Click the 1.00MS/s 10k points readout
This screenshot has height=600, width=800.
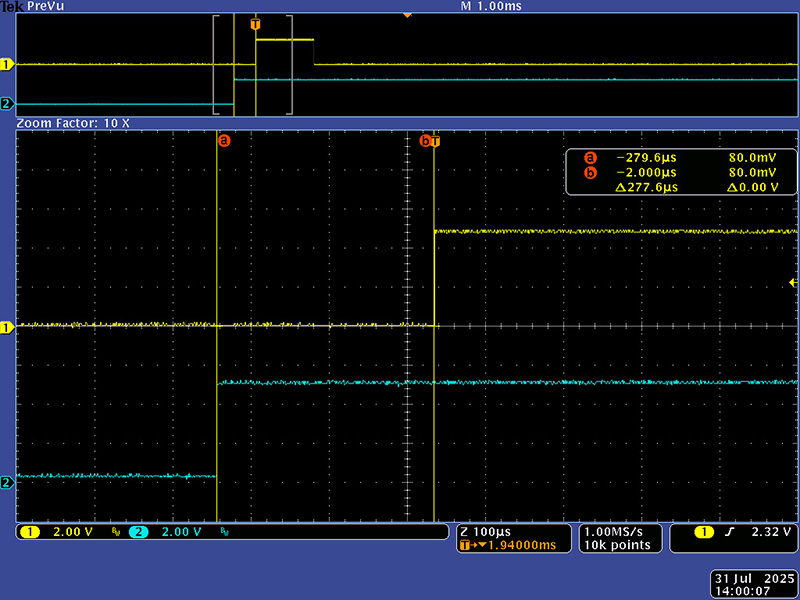(619, 538)
